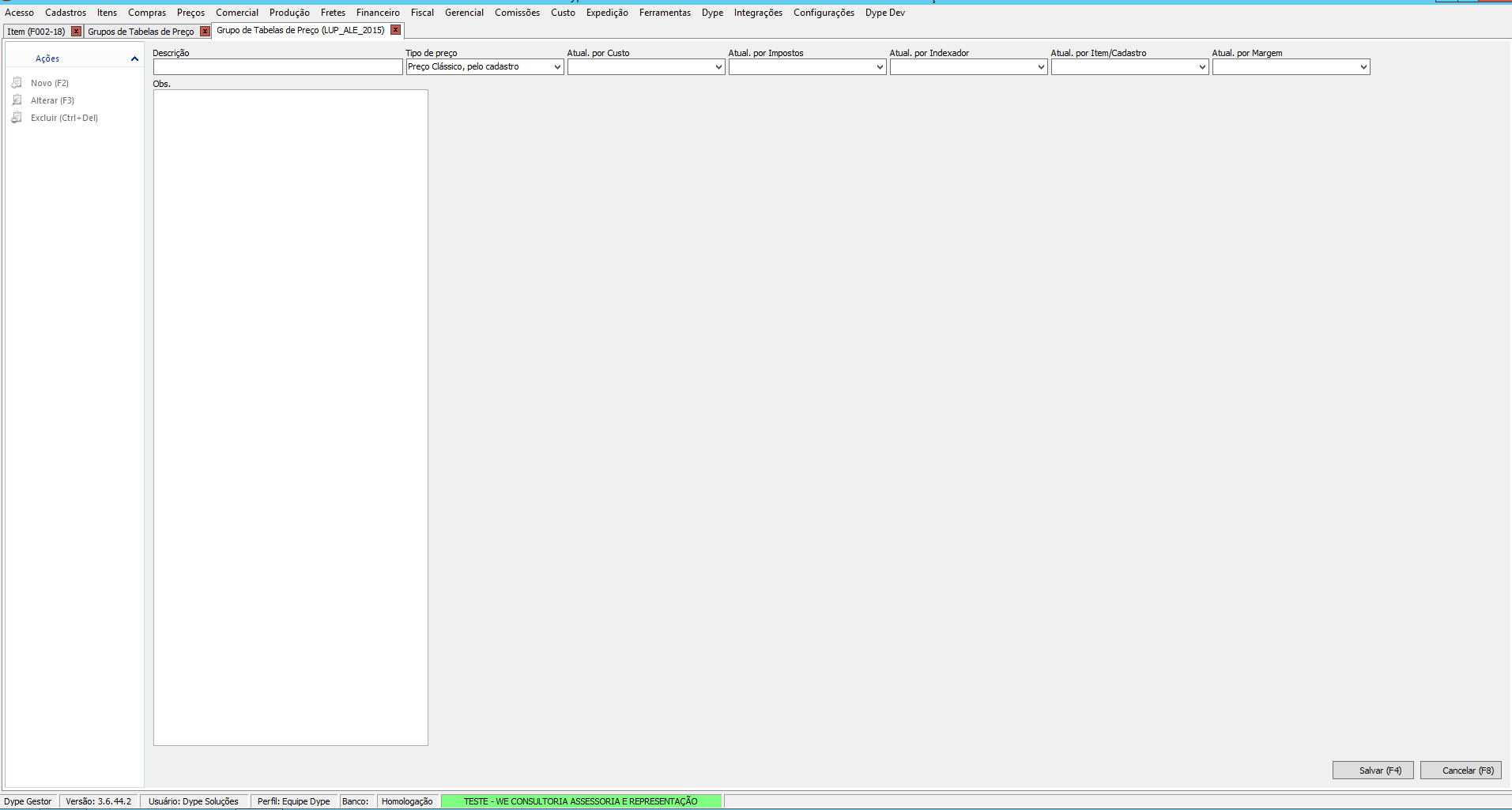The height and width of the screenshot is (810, 1512).
Task: Open the Dype menu
Action: coord(712,13)
